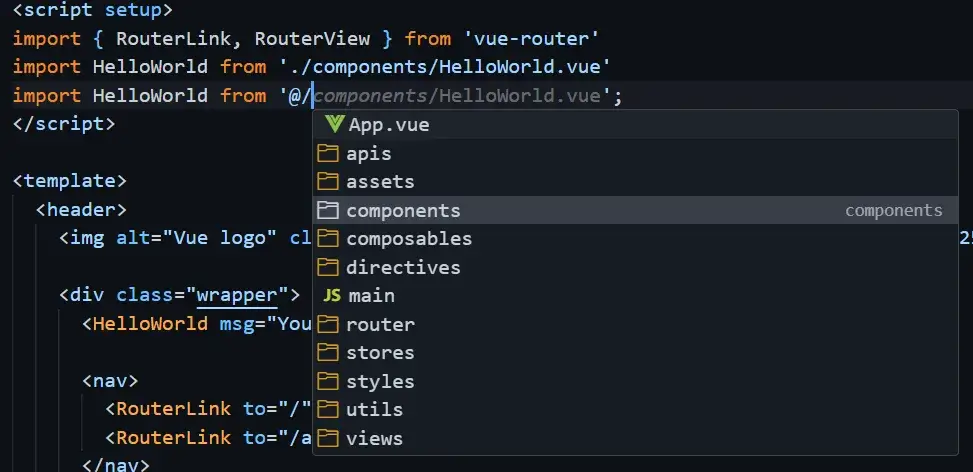Click the closing script tag
This screenshot has width=973, height=472.
[64, 124]
